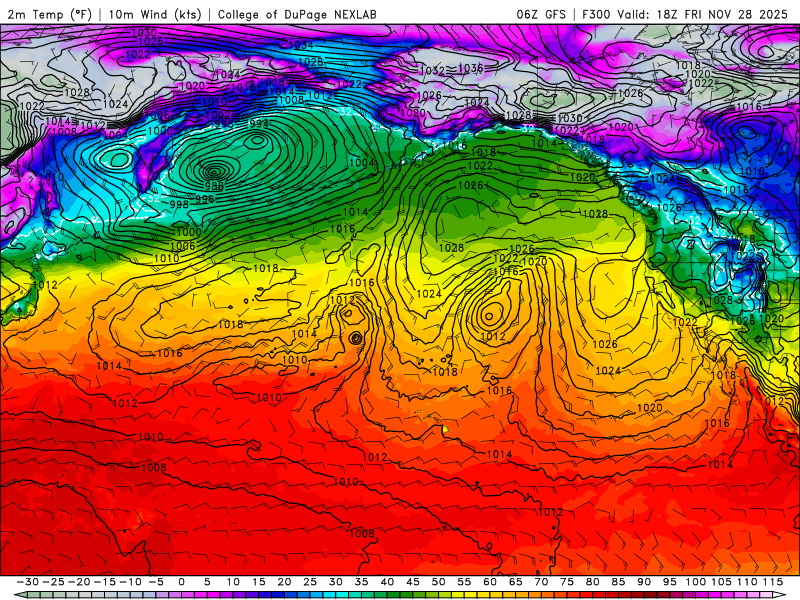Click the 15 value on temperature scale
The width and height of the screenshot is (800, 600).
259,582
